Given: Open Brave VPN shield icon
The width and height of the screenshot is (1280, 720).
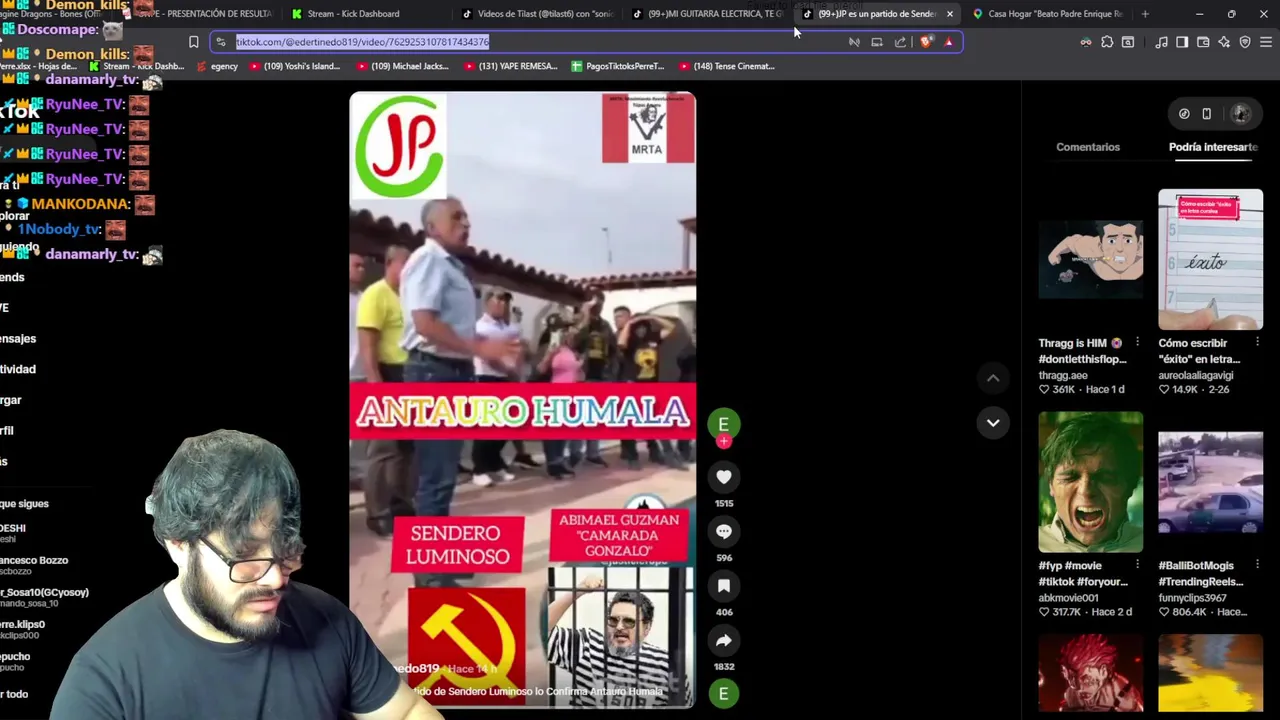Looking at the screenshot, I should pyautogui.click(x=1245, y=42).
